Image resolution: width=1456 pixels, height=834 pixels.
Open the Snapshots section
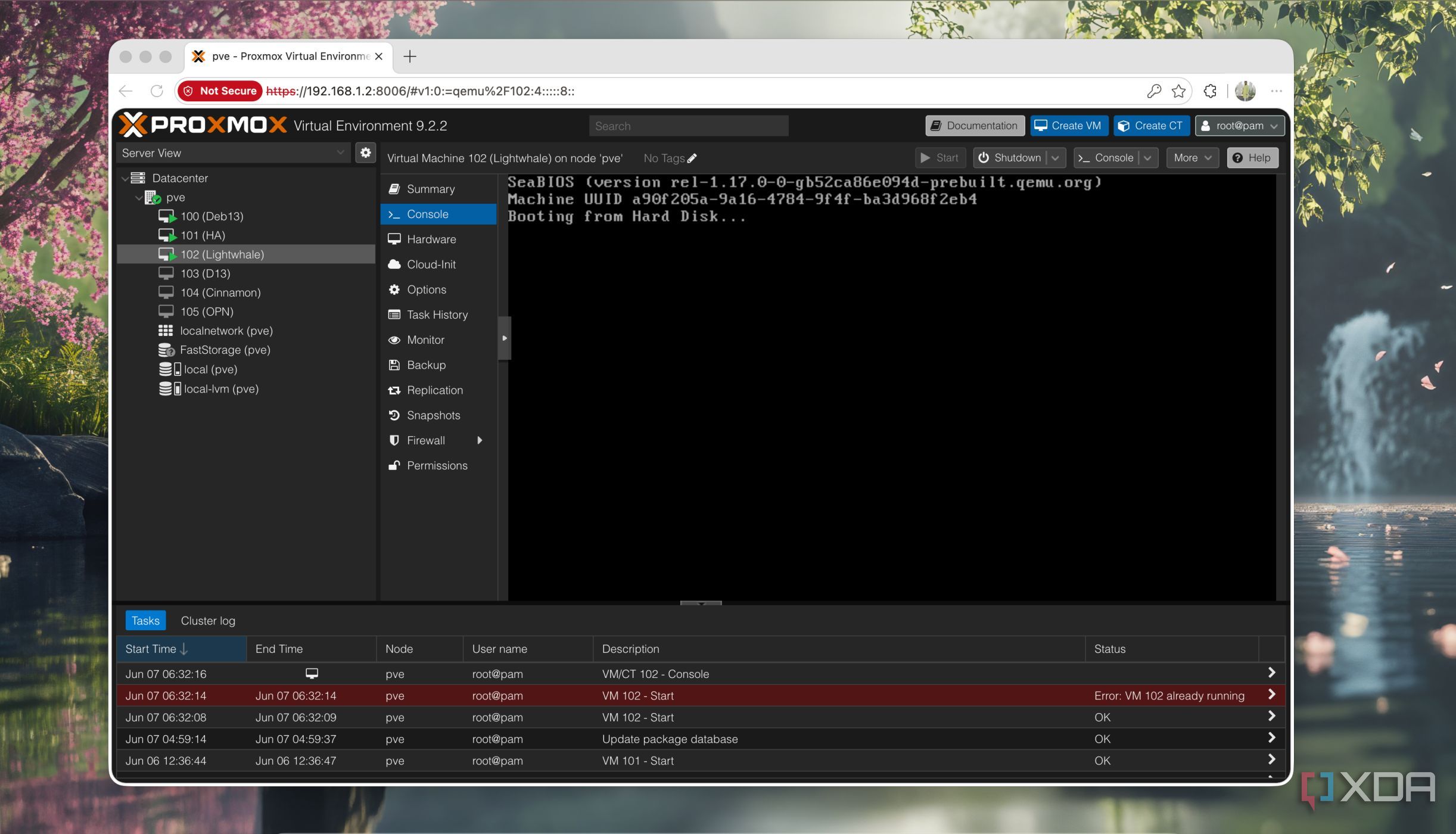pyautogui.click(x=438, y=415)
